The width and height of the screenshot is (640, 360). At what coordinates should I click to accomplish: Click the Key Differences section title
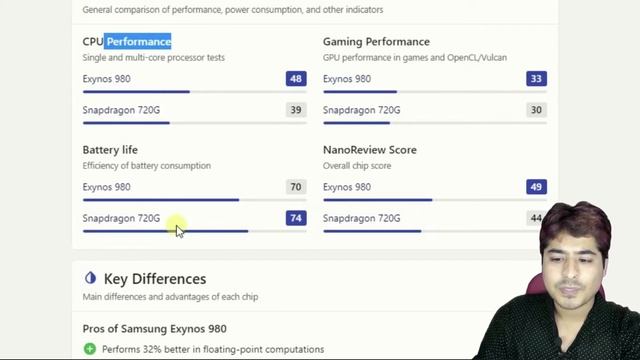[155, 279]
